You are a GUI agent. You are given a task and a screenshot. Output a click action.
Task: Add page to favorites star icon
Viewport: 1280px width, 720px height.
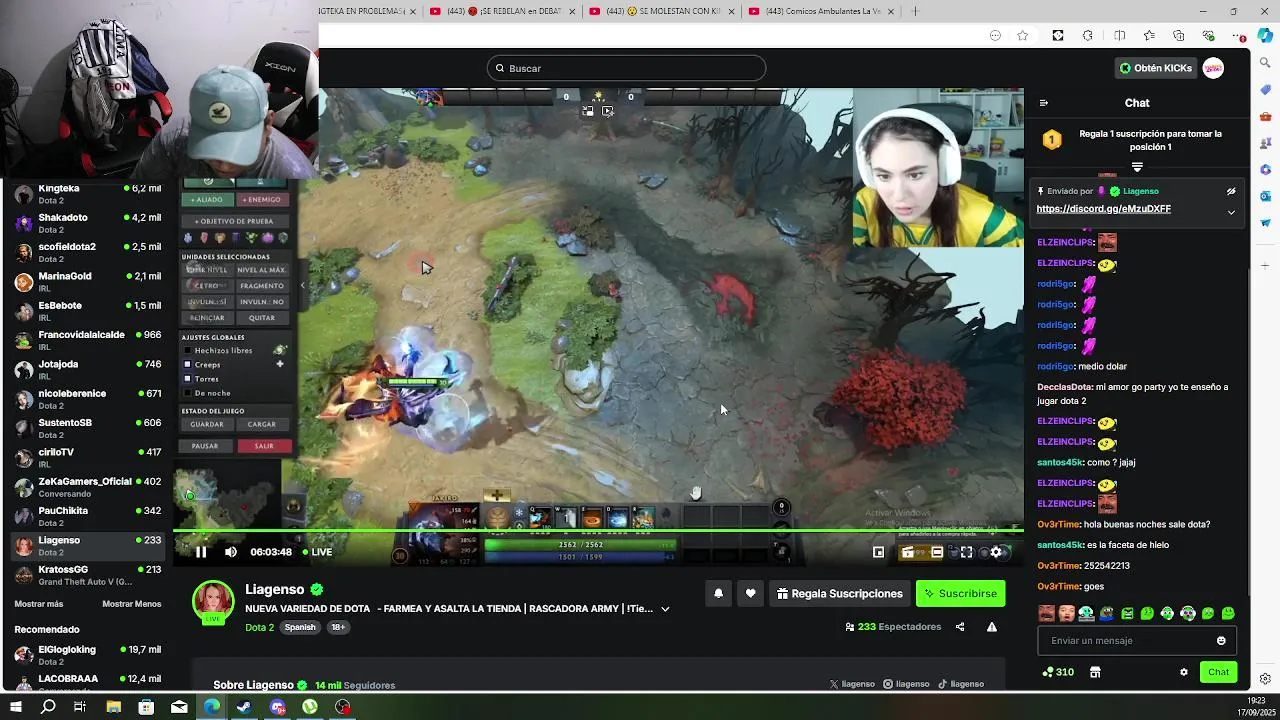click(1022, 36)
